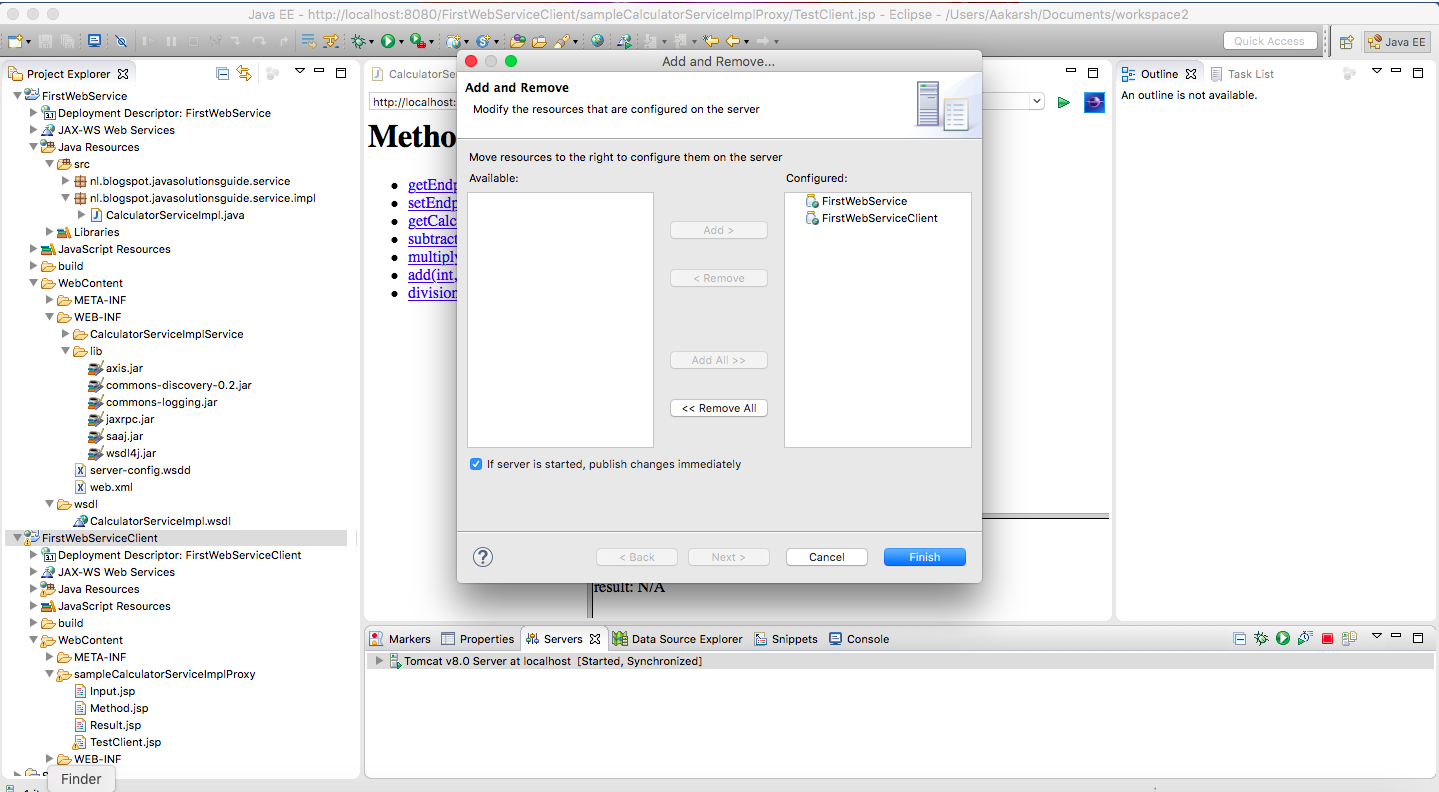Click the Finish button in the dialog
Image resolution: width=1439 pixels, height=792 pixels.
pos(925,557)
